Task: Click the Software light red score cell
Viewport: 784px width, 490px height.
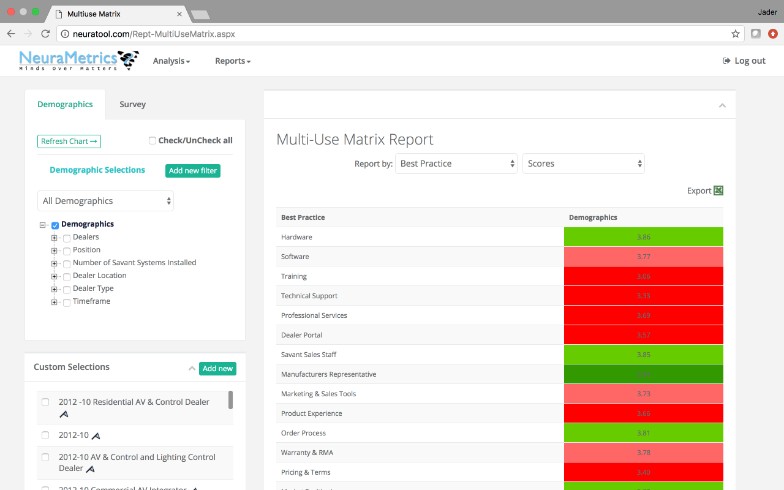Action: click(644, 256)
